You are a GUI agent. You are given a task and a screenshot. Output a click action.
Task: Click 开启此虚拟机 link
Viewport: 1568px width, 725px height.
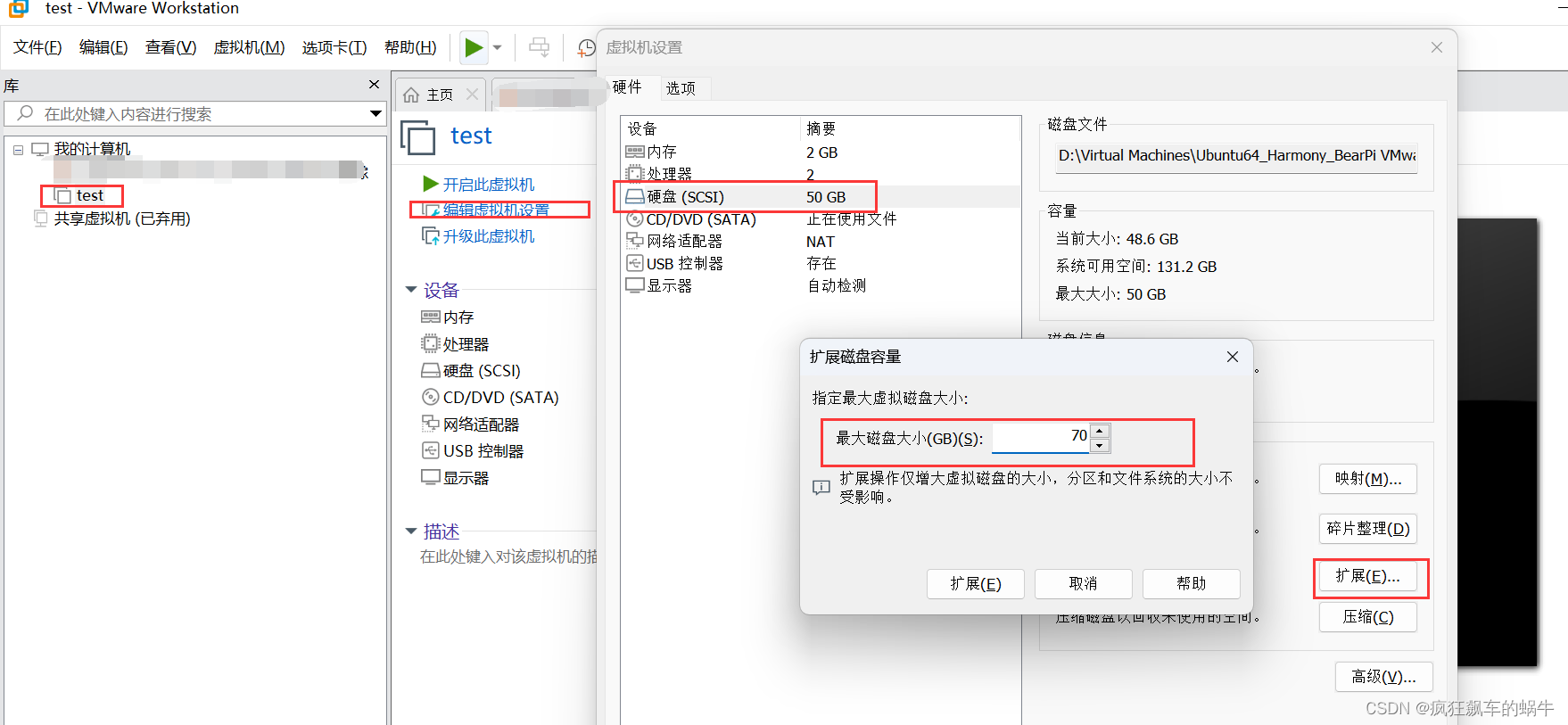pyautogui.click(x=489, y=185)
